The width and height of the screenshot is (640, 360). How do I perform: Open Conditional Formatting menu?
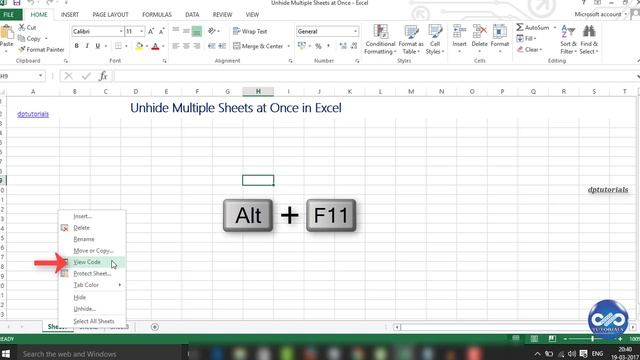coord(380,39)
